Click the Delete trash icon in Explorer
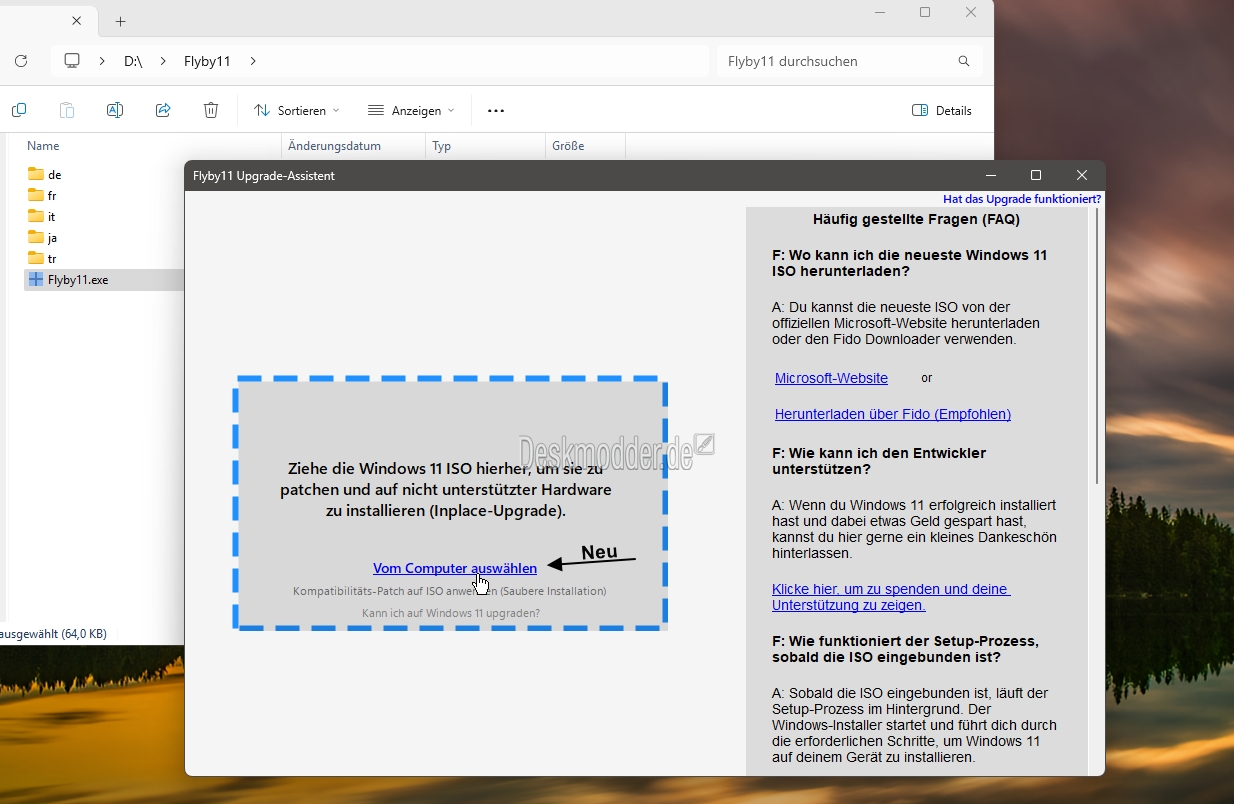The height and width of the screenshot is (804, 1234). tap(211, 110)
